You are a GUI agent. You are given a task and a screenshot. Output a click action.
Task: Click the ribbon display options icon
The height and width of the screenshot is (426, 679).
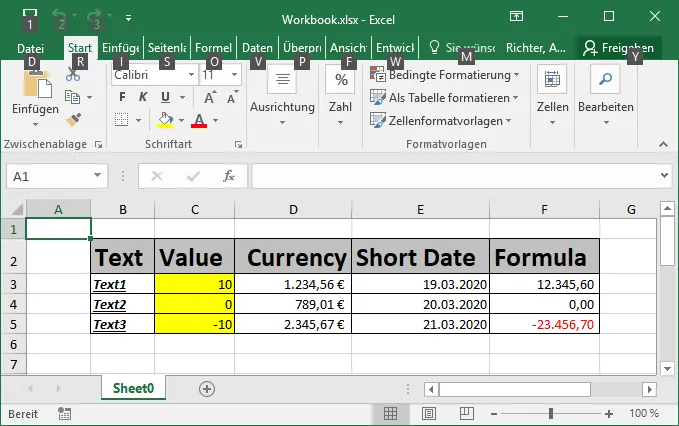click(516, 16)
